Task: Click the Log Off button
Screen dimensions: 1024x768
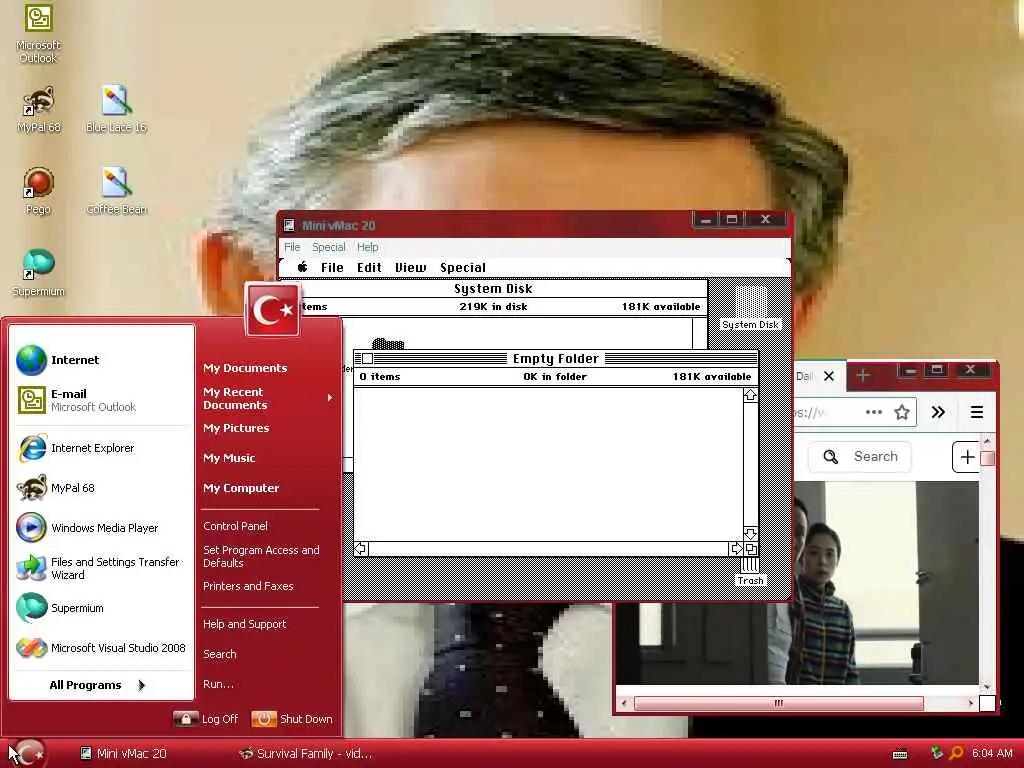Action: tap(206, 719)
